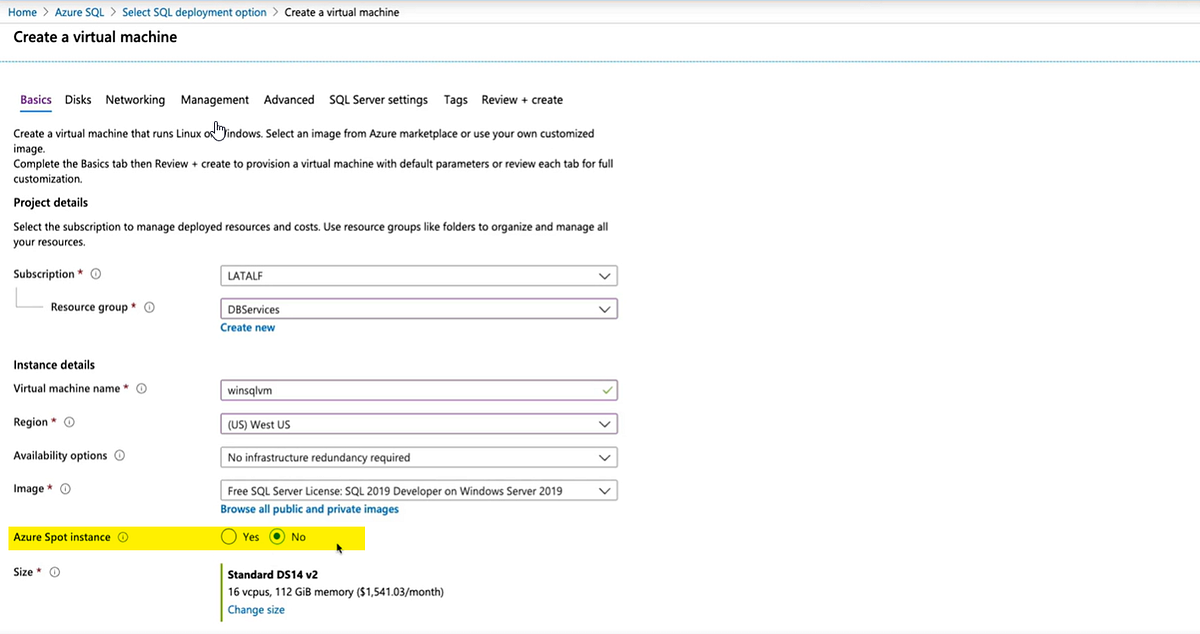
Task: Click Create new under Resource group
Action: (x=247, y=327)
